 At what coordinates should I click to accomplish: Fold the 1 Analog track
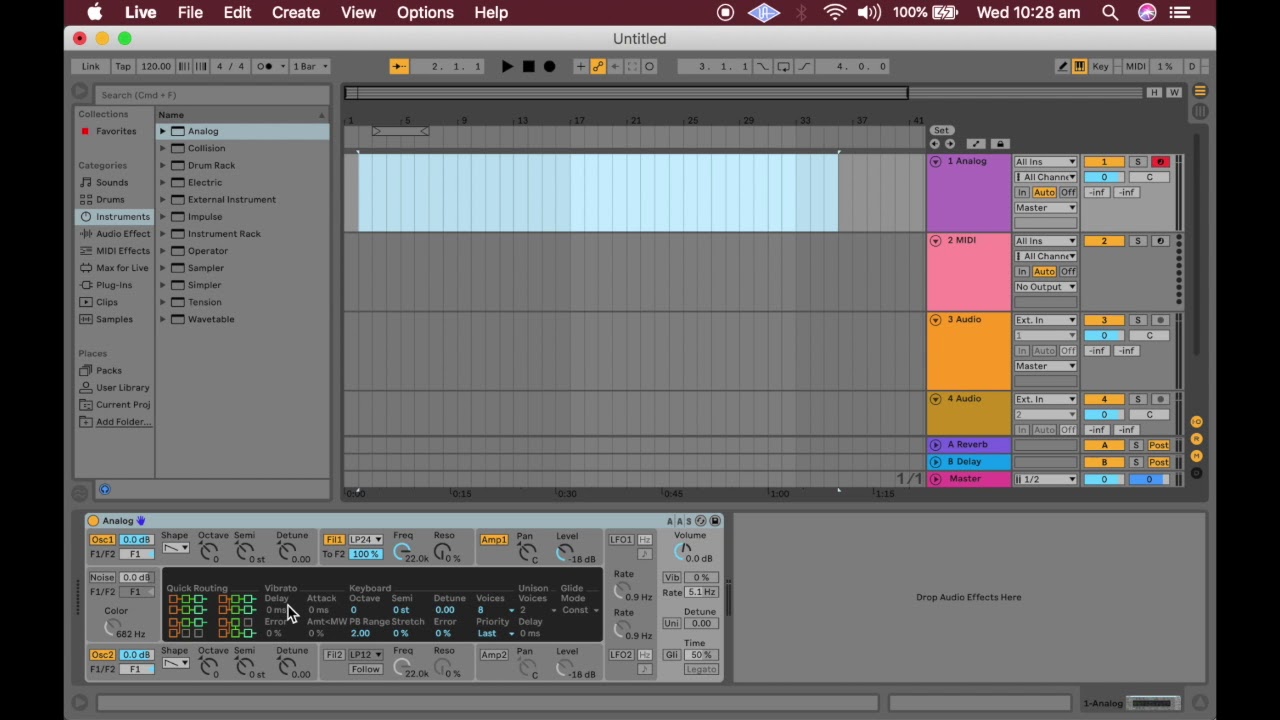click(936, 162)
